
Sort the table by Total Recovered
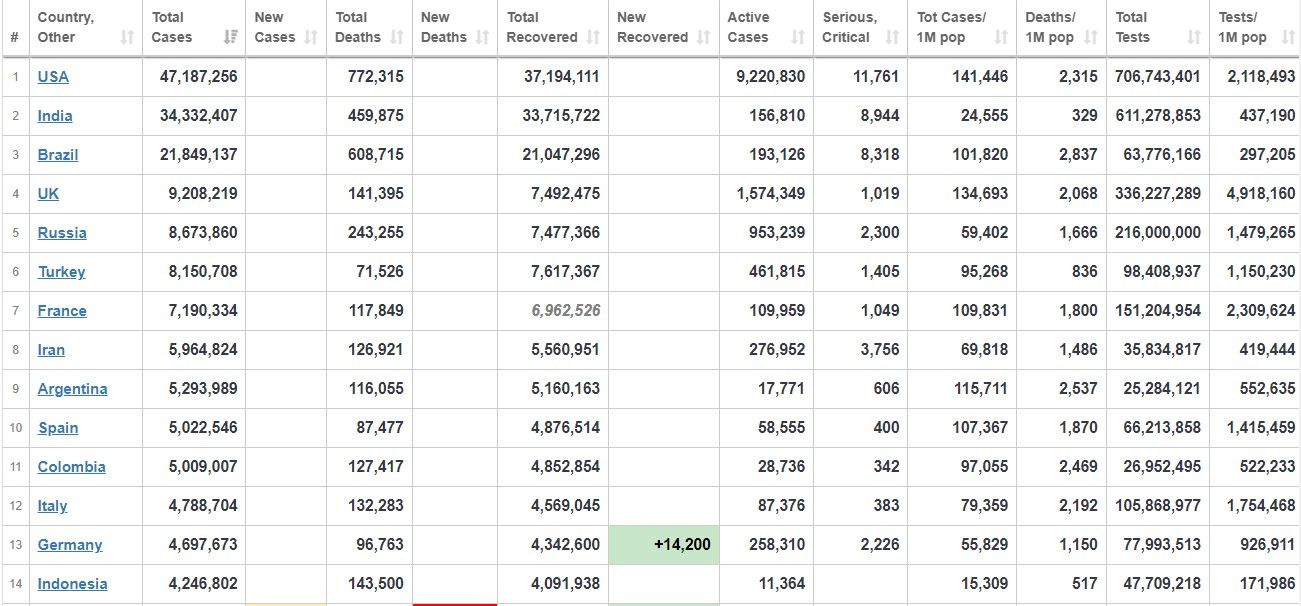click(593, 37)
